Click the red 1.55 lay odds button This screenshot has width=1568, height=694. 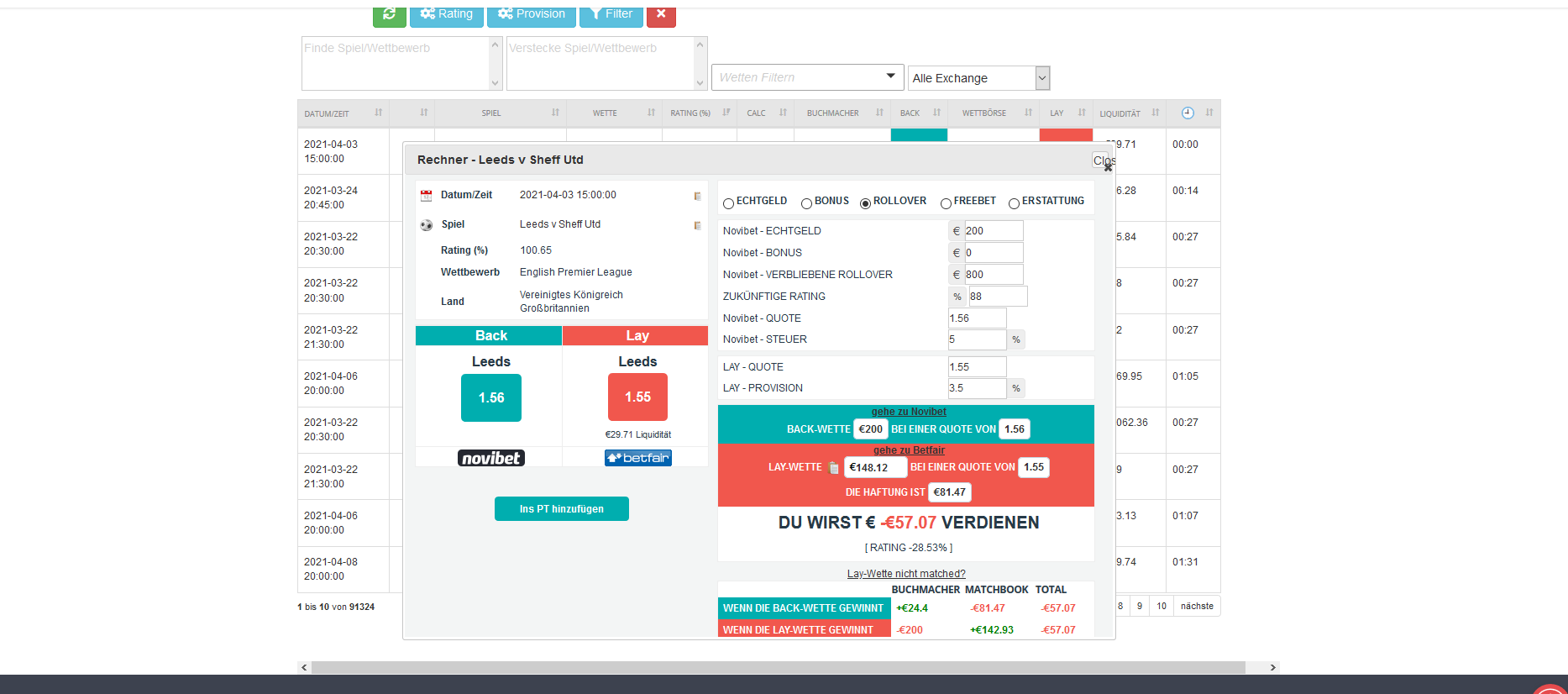pos(637,397)
